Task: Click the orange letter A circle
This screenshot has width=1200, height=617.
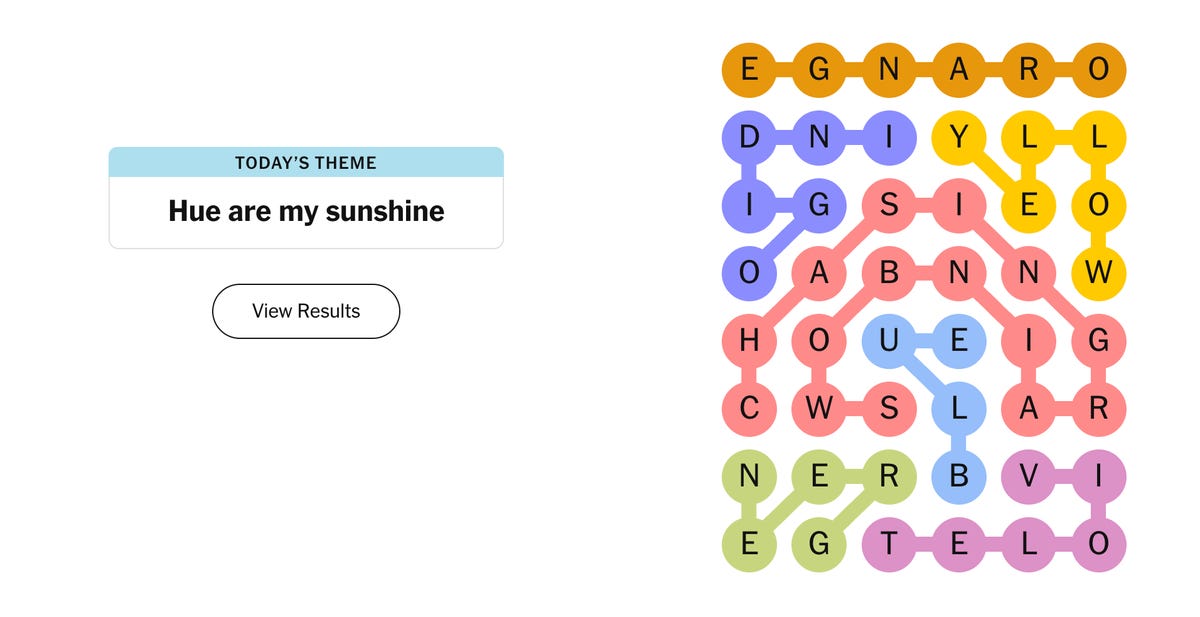Action: [959, 70]
